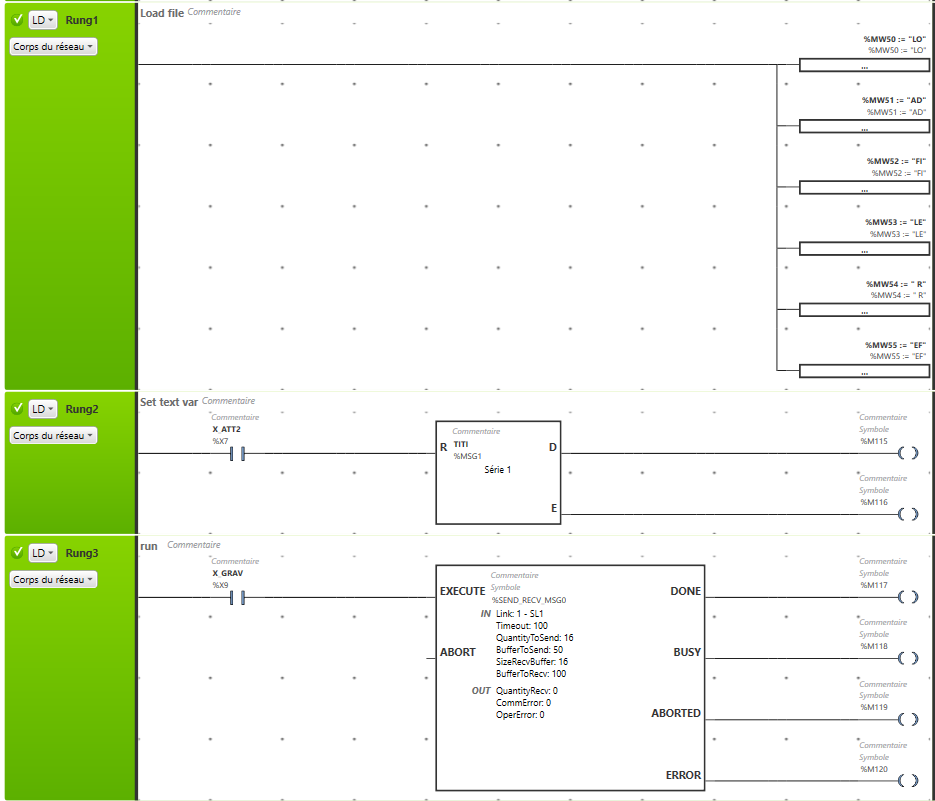Select the %M118 BUSY output coil

coord(907,659)
